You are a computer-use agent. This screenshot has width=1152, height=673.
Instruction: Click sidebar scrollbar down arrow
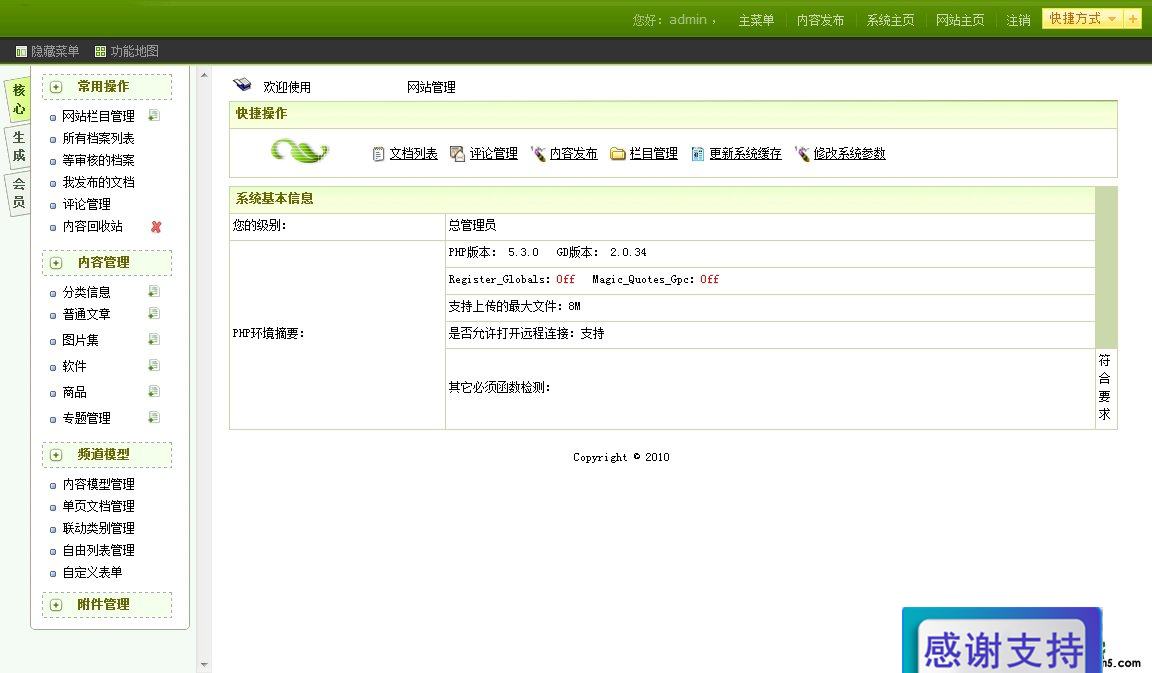click(x=204, y=664)
